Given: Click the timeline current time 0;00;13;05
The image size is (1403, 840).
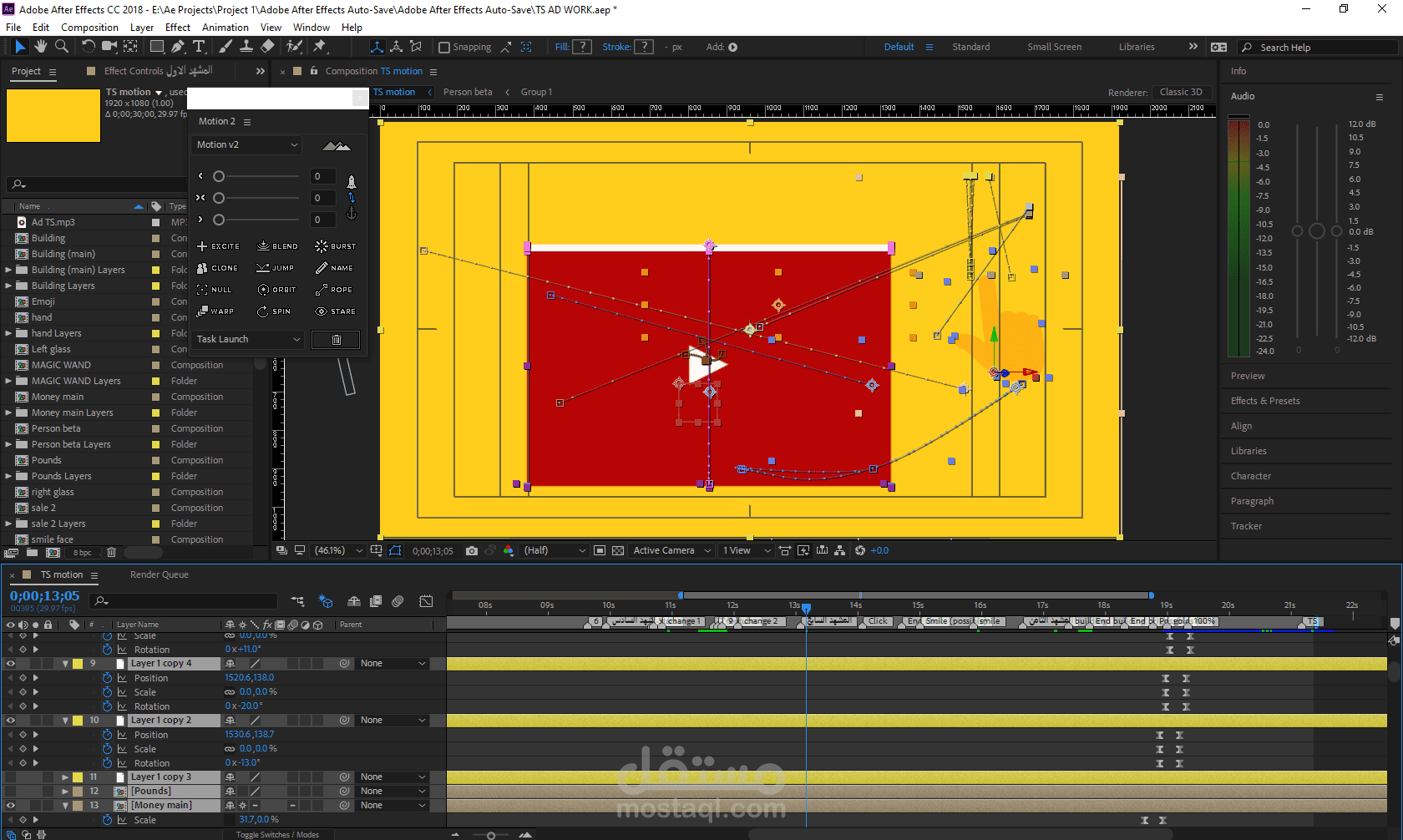Looking at the screenshot, I should (x=44, y=596).
